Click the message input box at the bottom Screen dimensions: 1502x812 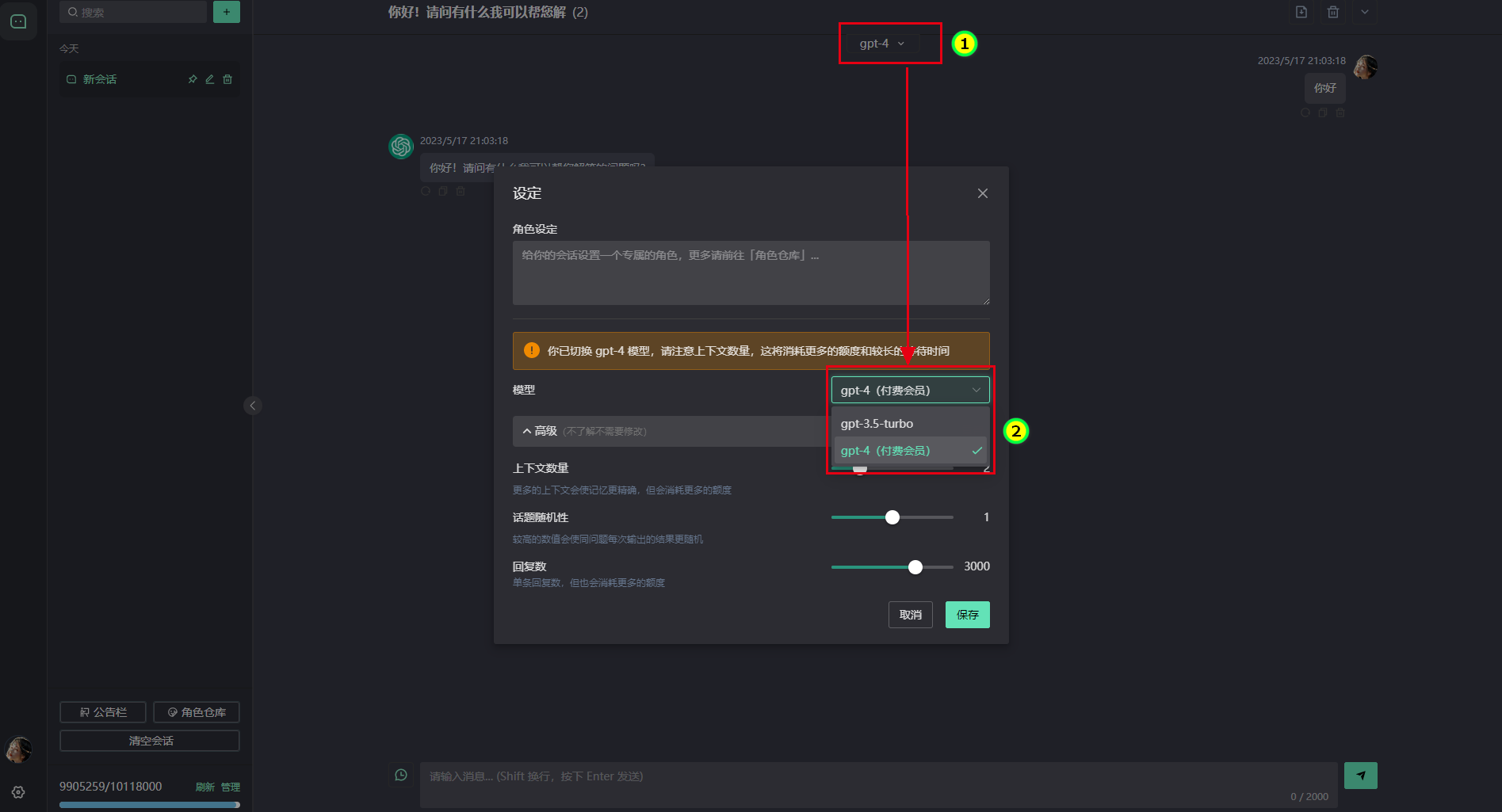[878, 784]
